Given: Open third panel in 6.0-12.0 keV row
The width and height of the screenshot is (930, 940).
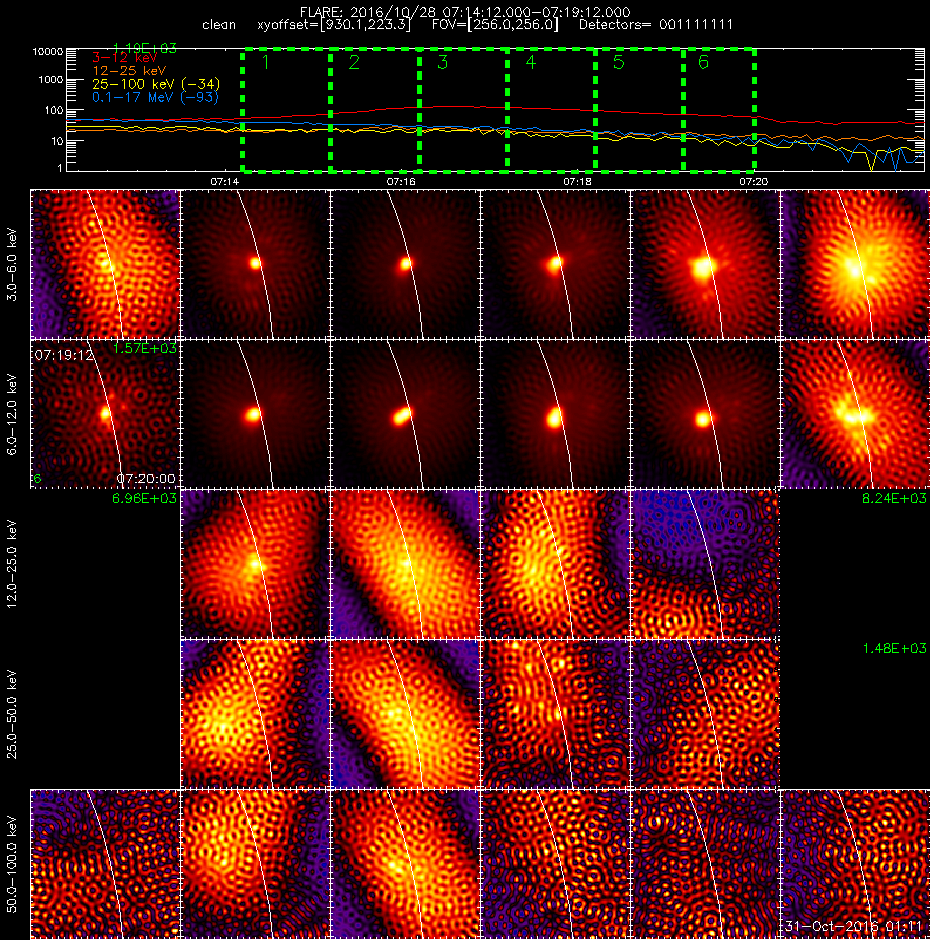Looking at the screenshot, I should (x=405, y=414).
